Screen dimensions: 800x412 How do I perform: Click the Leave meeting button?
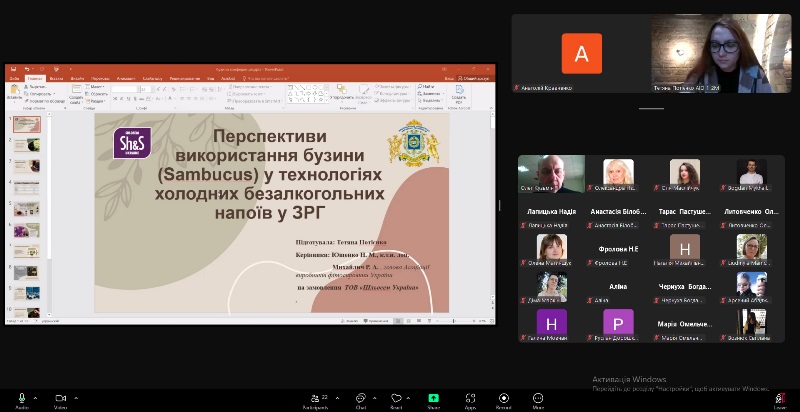pos(780,400)
